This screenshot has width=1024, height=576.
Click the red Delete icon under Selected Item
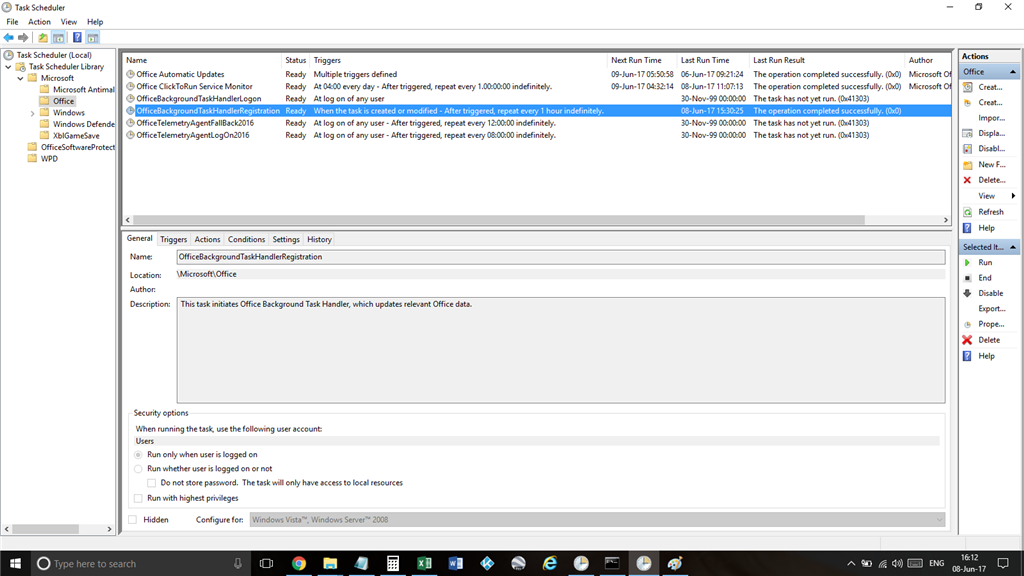(x=967, y=340)
